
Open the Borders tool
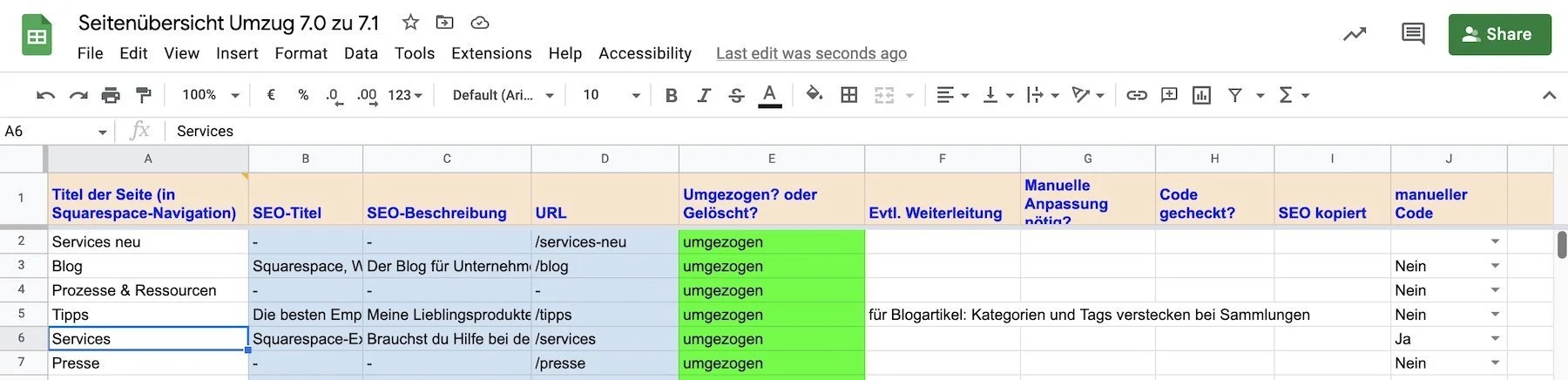pyautogui.click(x=849, y=95)
